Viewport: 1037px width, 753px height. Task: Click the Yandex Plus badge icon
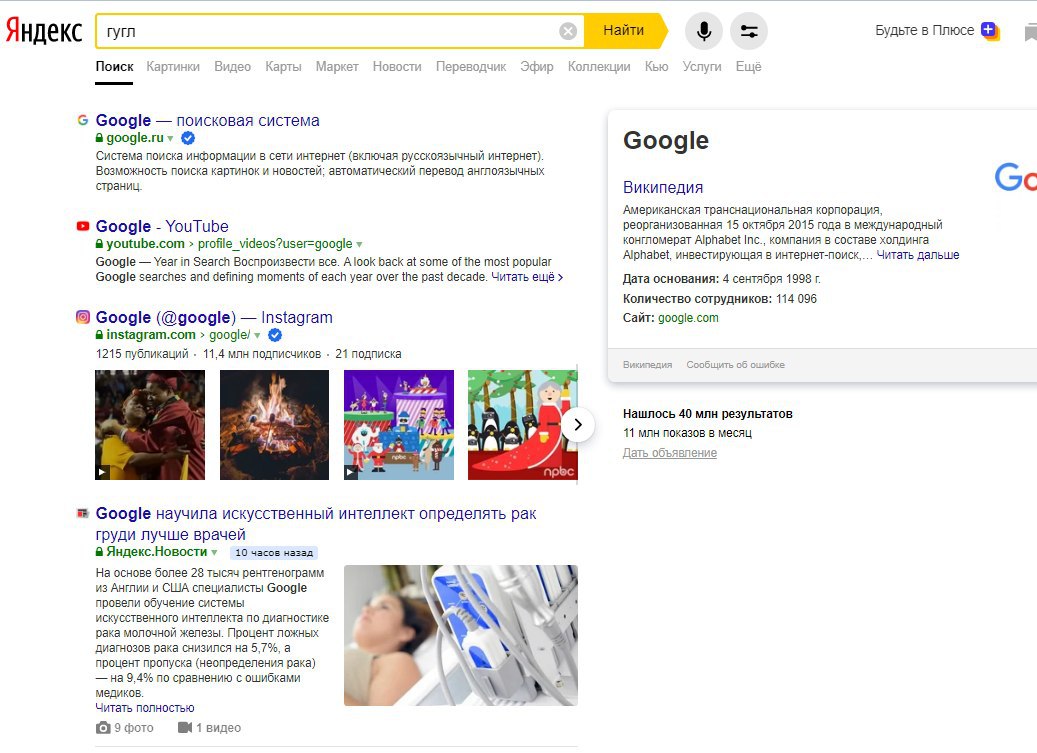coord(990,30)
